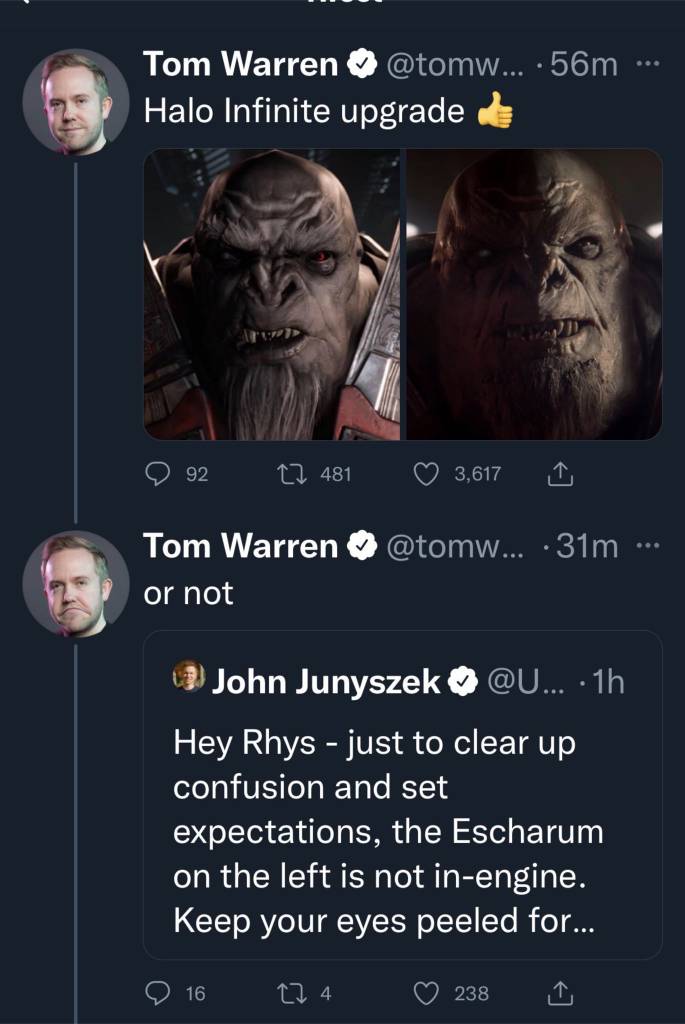685x1024 pixels.
Task: Tap John Junyszek's small avatar in quote
Action: point(189,678)
